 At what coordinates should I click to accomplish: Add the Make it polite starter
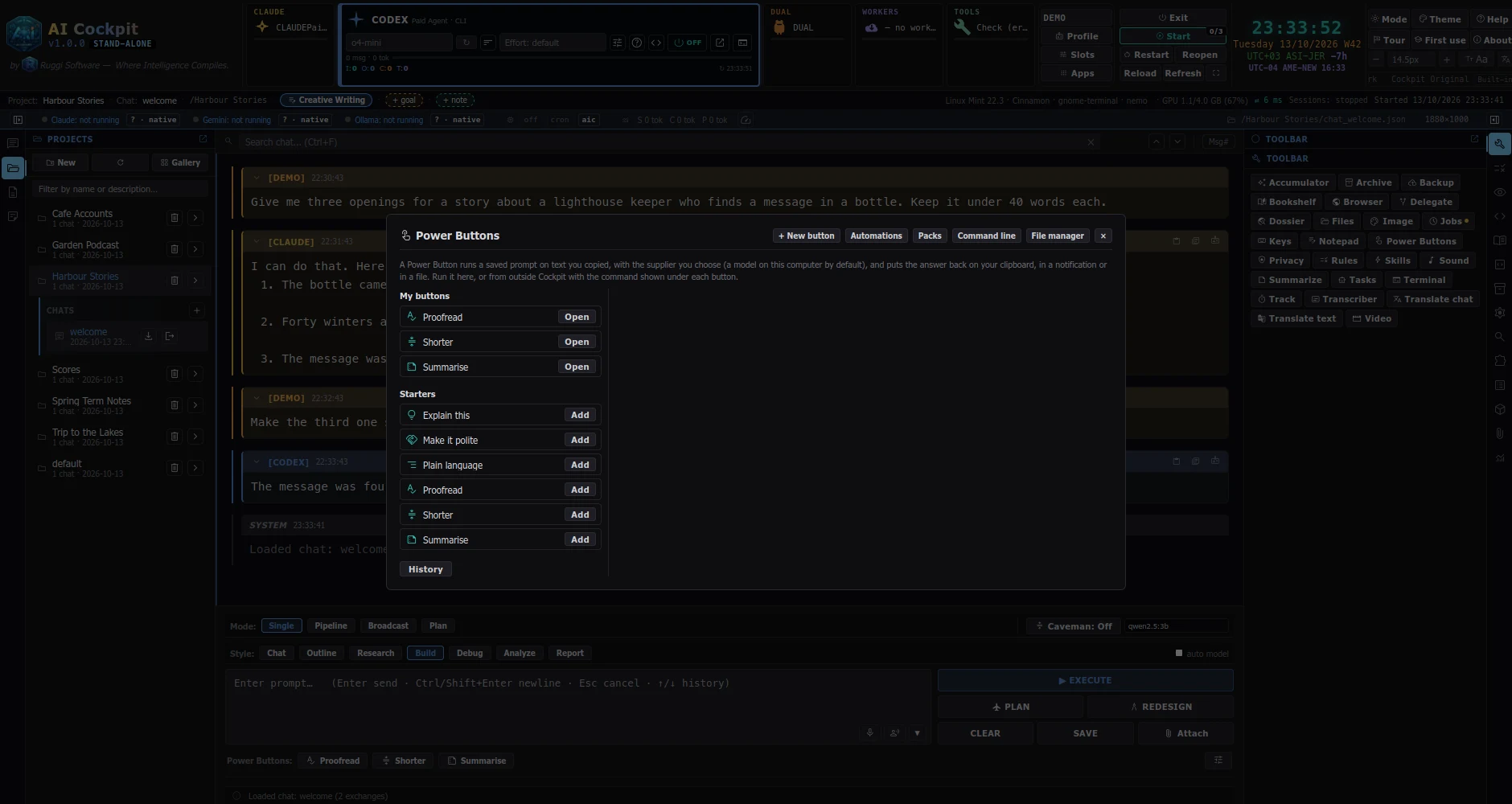[x=580, y=440]
